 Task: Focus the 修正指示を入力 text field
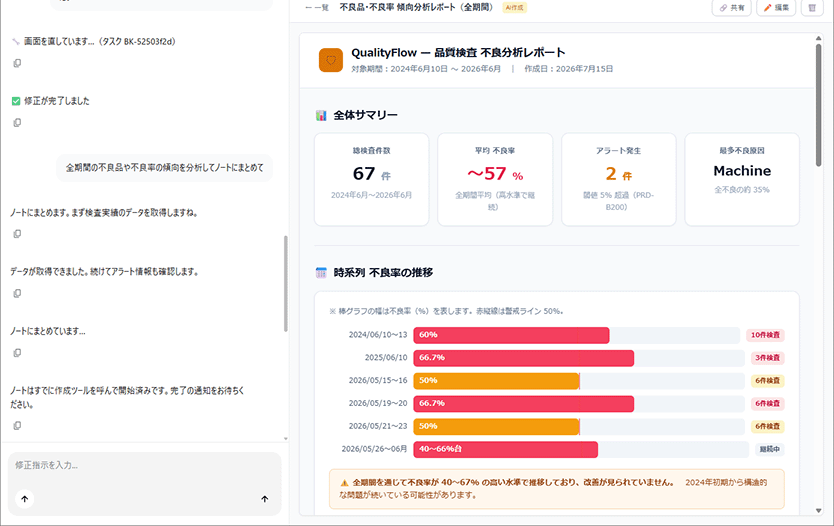144,465
